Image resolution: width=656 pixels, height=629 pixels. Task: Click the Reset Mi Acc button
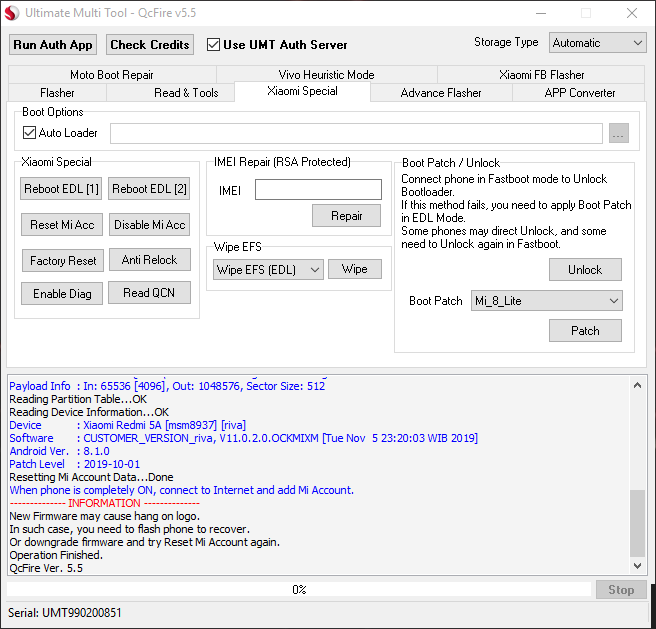pyautogui.click(x=62, y=225)
